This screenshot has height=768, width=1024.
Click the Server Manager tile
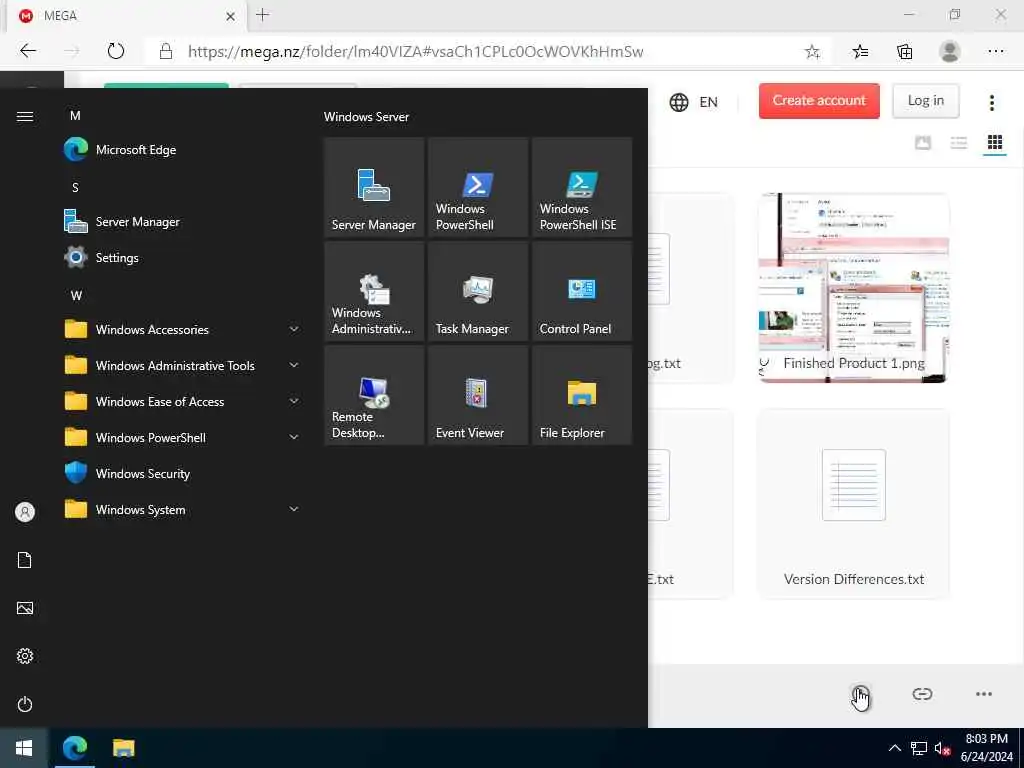(x=374, y=187)
